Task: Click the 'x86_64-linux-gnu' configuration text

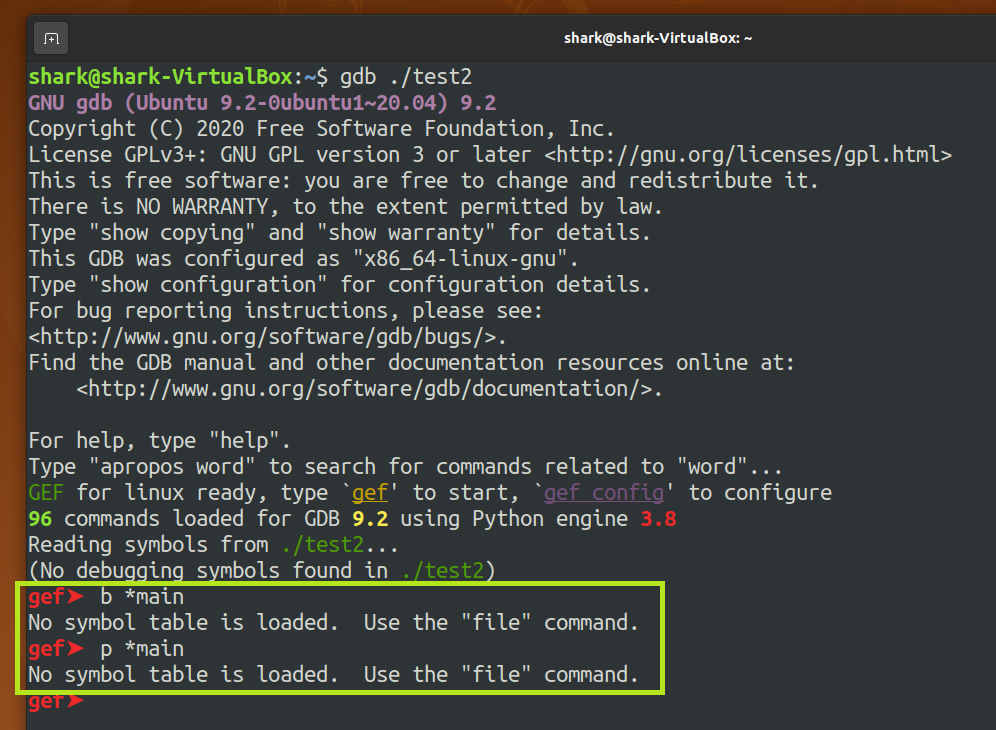Action: pyautogui.click(x=460, y=259)
